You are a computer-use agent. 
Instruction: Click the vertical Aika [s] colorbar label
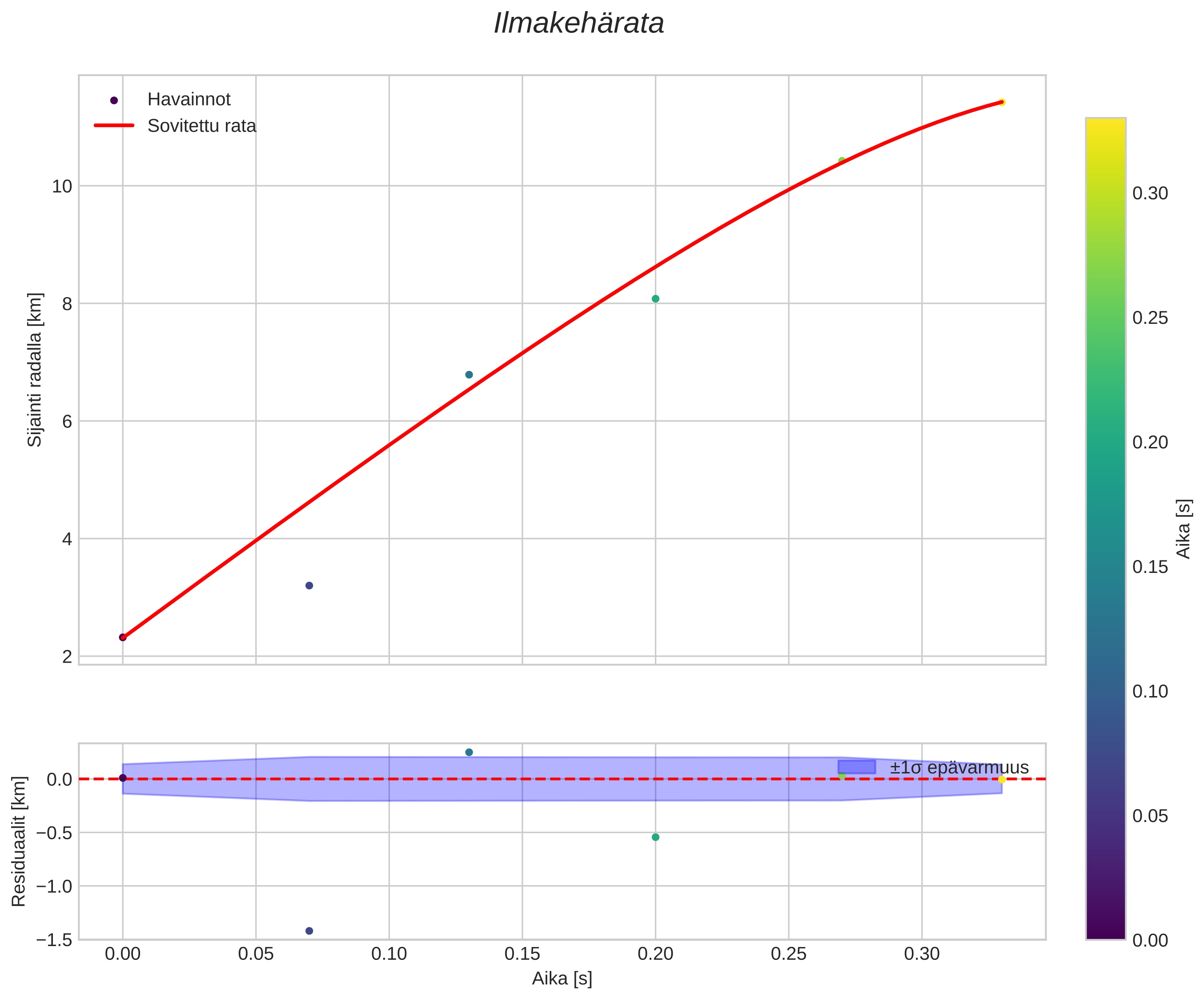pyautogui.click(x=1184, y=529)
